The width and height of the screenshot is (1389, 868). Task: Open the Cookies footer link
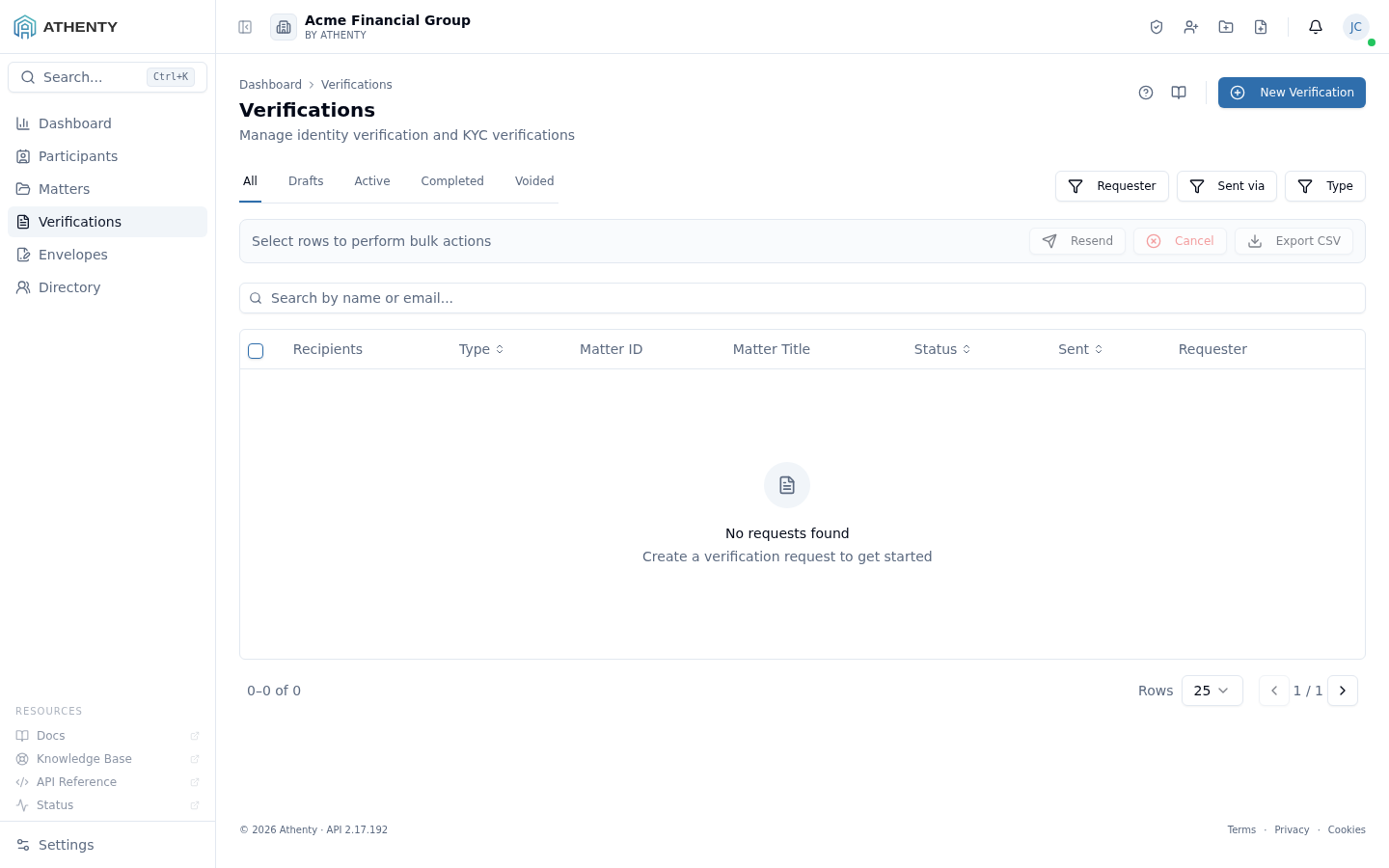pyautogui.click(x=1347, y=829)
